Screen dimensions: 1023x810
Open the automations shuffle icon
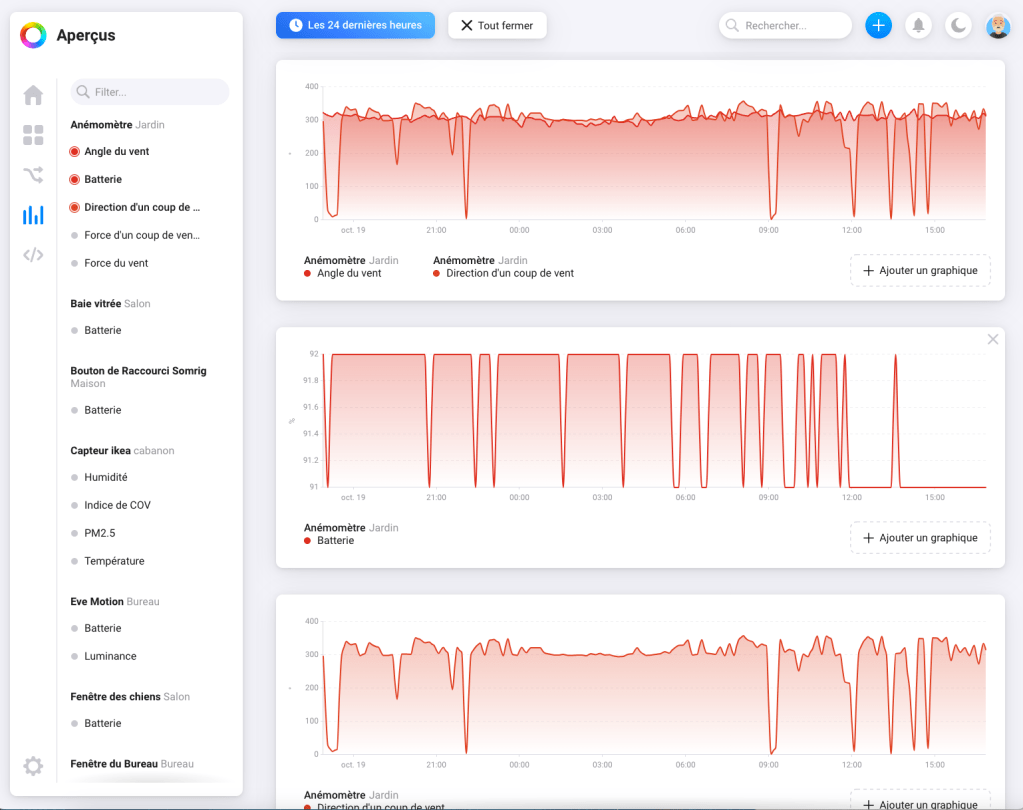pyautogui.click(x=33, y=175)
